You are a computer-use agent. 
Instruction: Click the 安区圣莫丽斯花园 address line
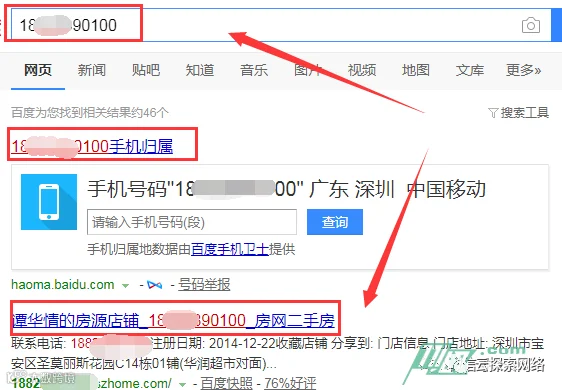click(x=144, y=364)
